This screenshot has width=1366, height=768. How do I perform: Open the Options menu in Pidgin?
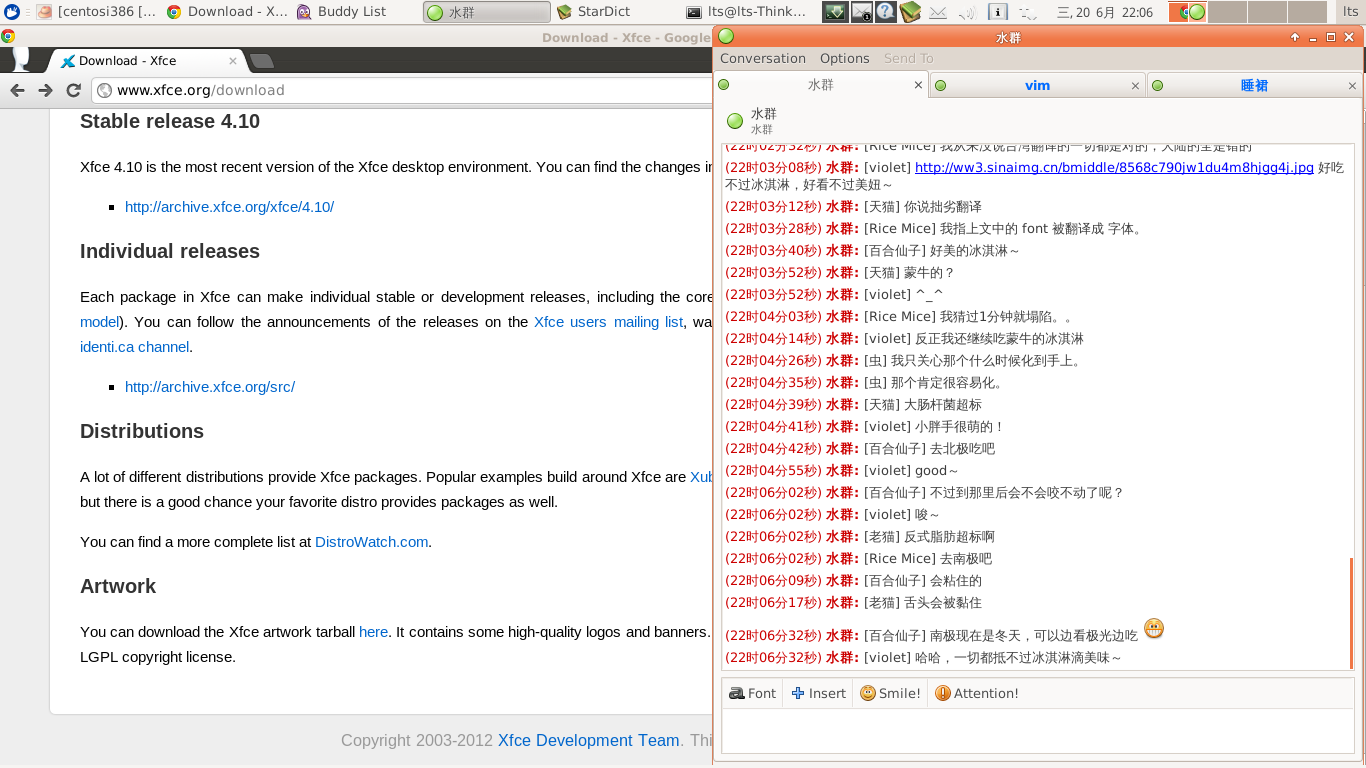click(x=845, y=58)
